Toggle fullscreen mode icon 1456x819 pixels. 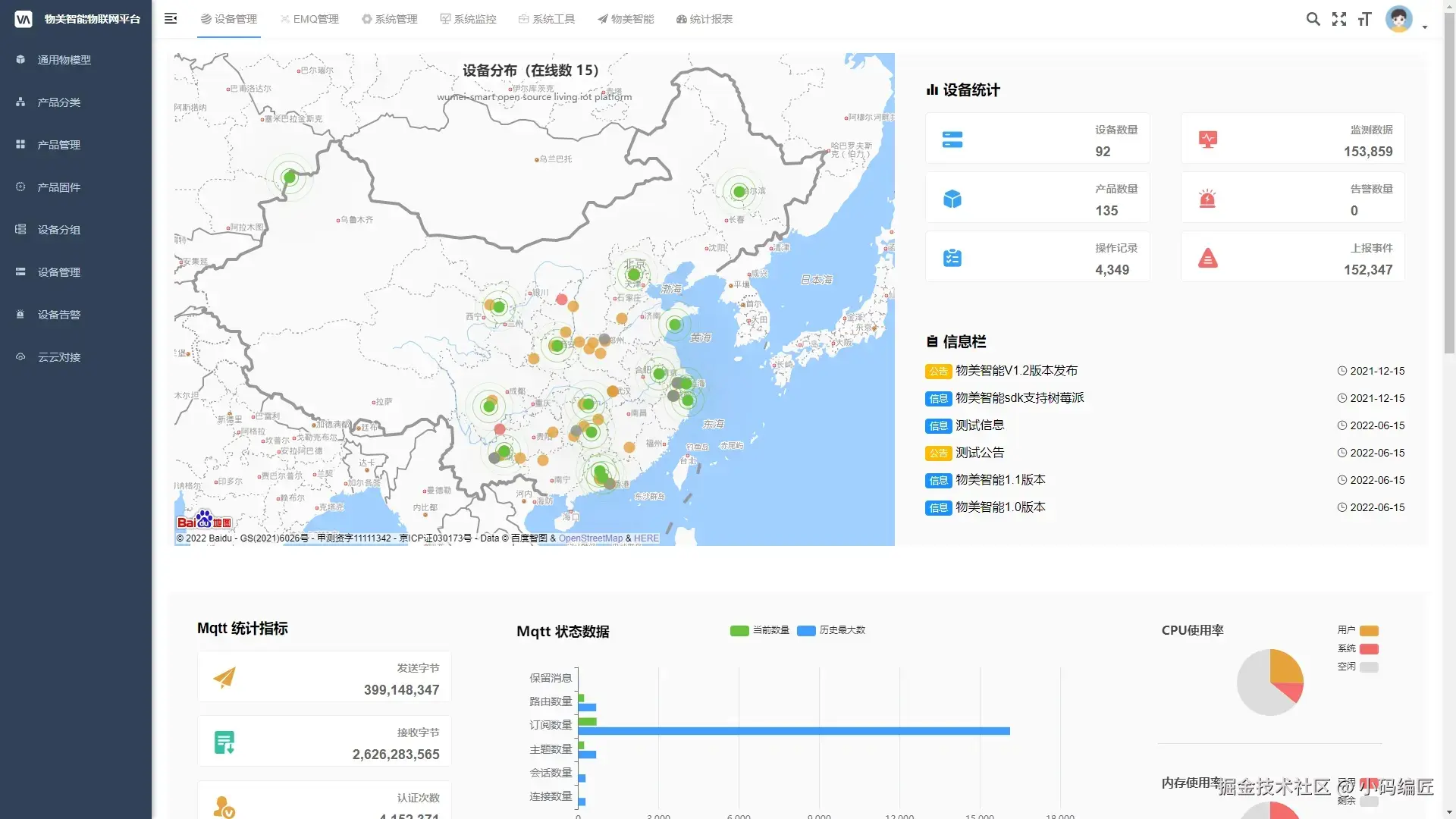pyautogui.click(x=1339, y=19)
